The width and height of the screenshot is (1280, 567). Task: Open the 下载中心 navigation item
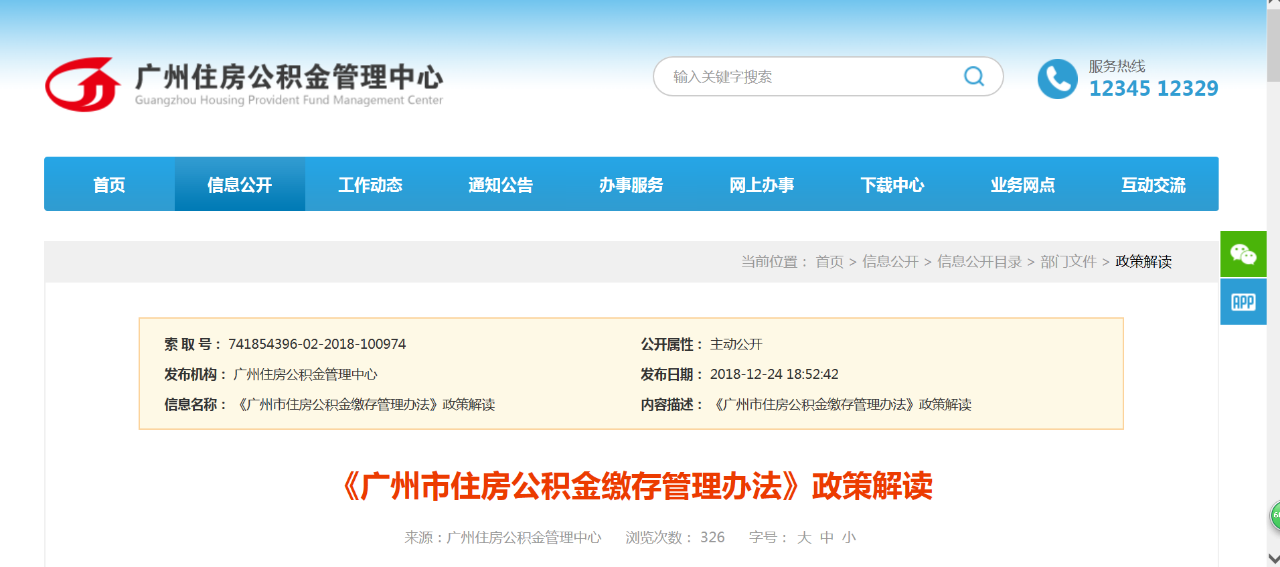tap(892, 185)
